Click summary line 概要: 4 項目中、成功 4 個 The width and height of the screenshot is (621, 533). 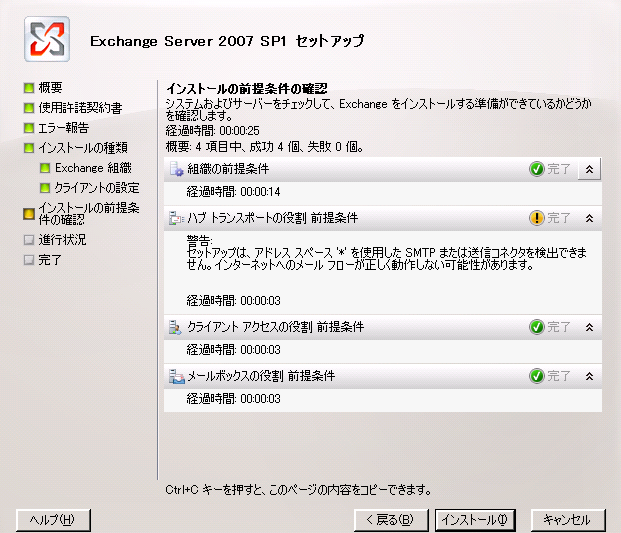[x=265, y=147]
